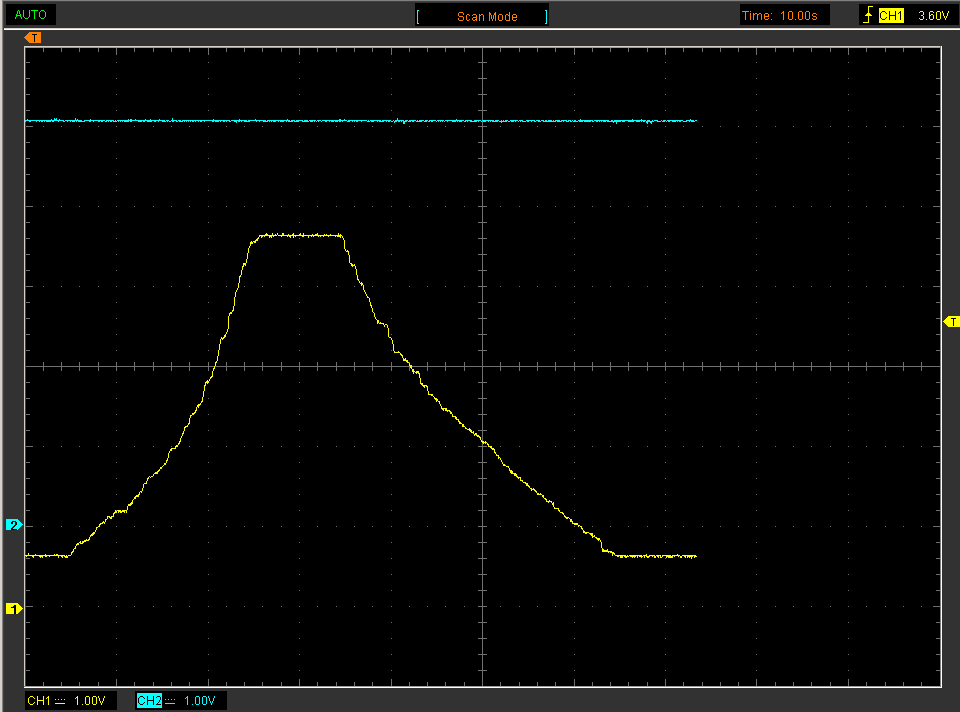The width and height of the screenshot is (960, 712).
Task: Select the cyan channel 2 ground marker
Action: (14, 525)
